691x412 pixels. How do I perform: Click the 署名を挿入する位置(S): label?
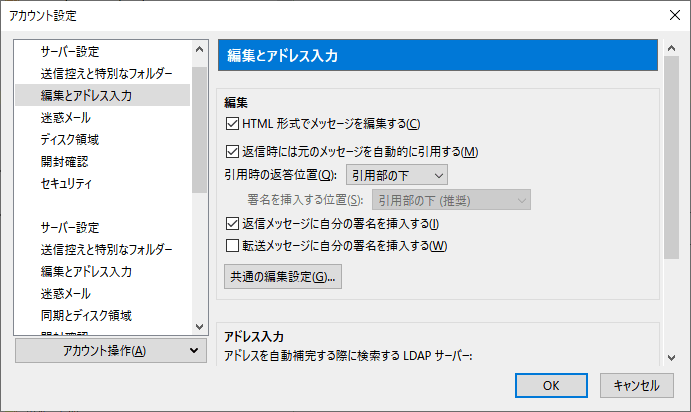pos(305,200)
